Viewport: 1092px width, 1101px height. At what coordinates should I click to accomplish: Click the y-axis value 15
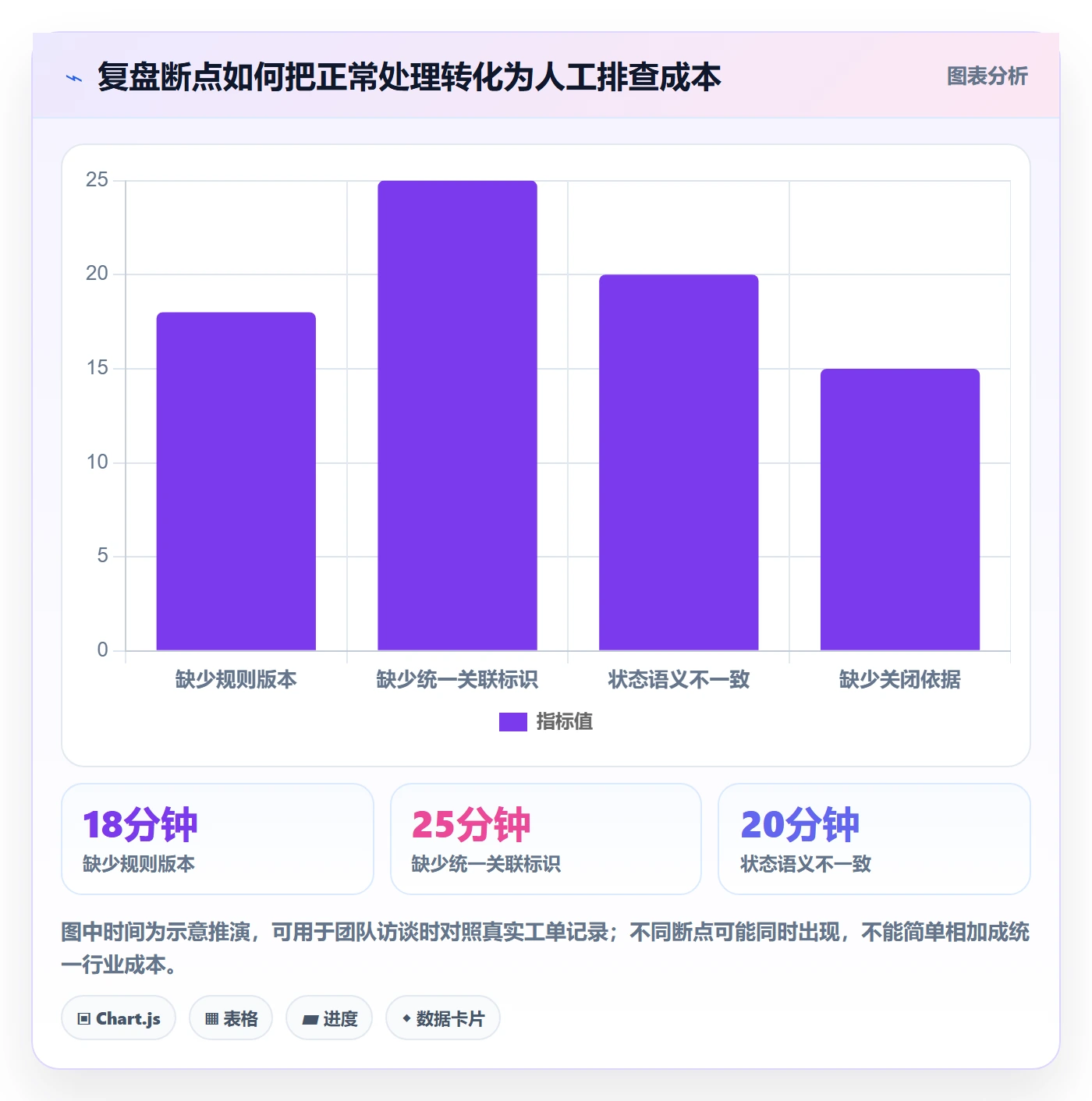pyautogui.click(x=97, y=368)
